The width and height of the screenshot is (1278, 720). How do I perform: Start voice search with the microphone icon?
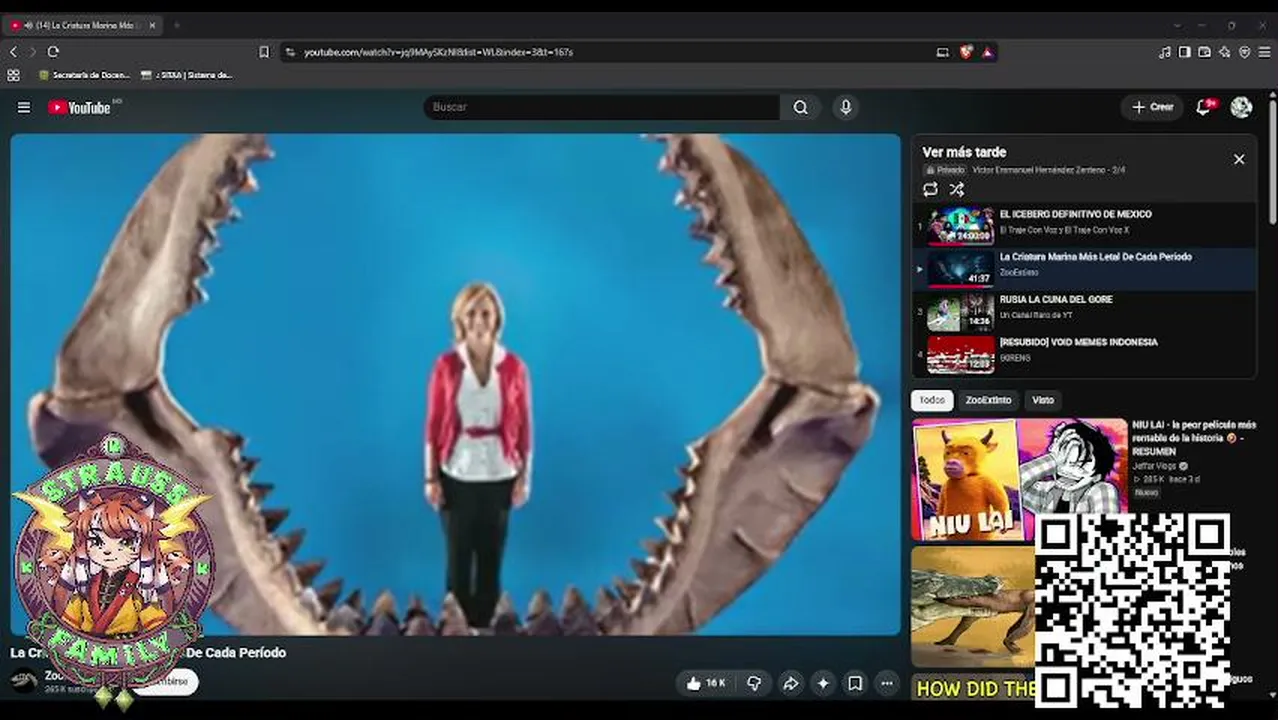click(846, 107)
